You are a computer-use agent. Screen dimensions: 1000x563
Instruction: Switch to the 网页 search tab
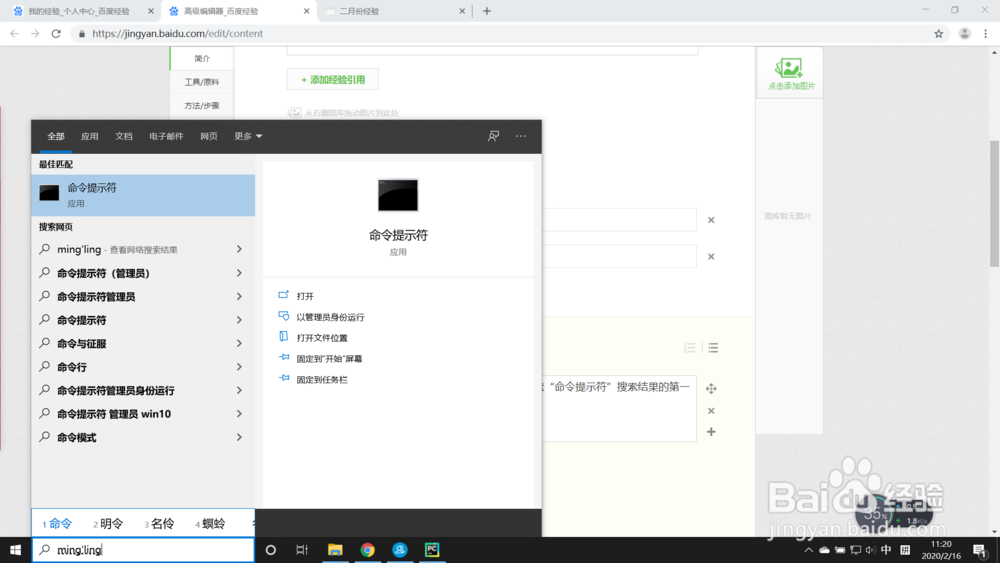[209, 136]
